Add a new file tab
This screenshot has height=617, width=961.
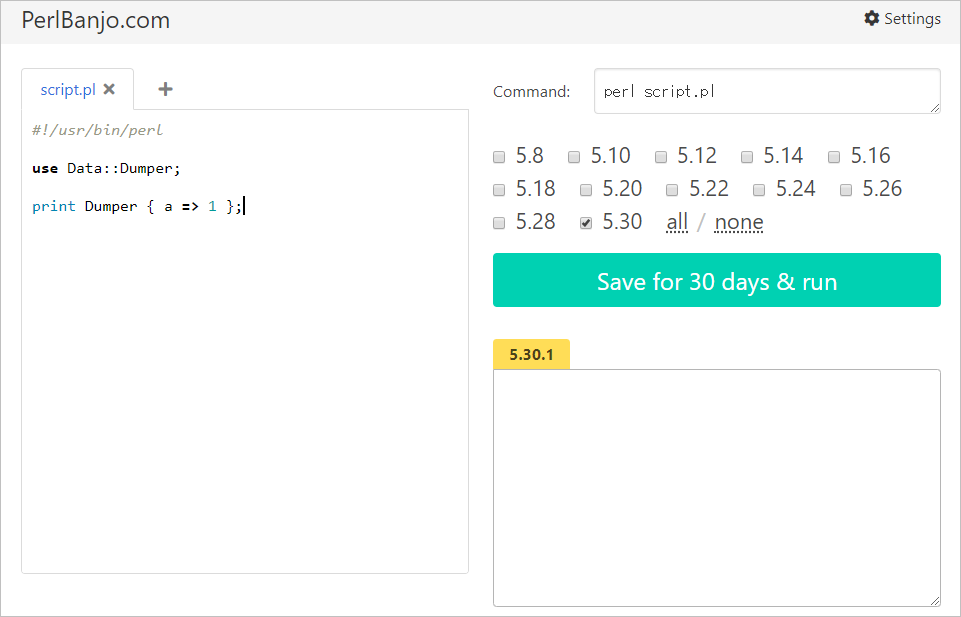tap(166, 89)
